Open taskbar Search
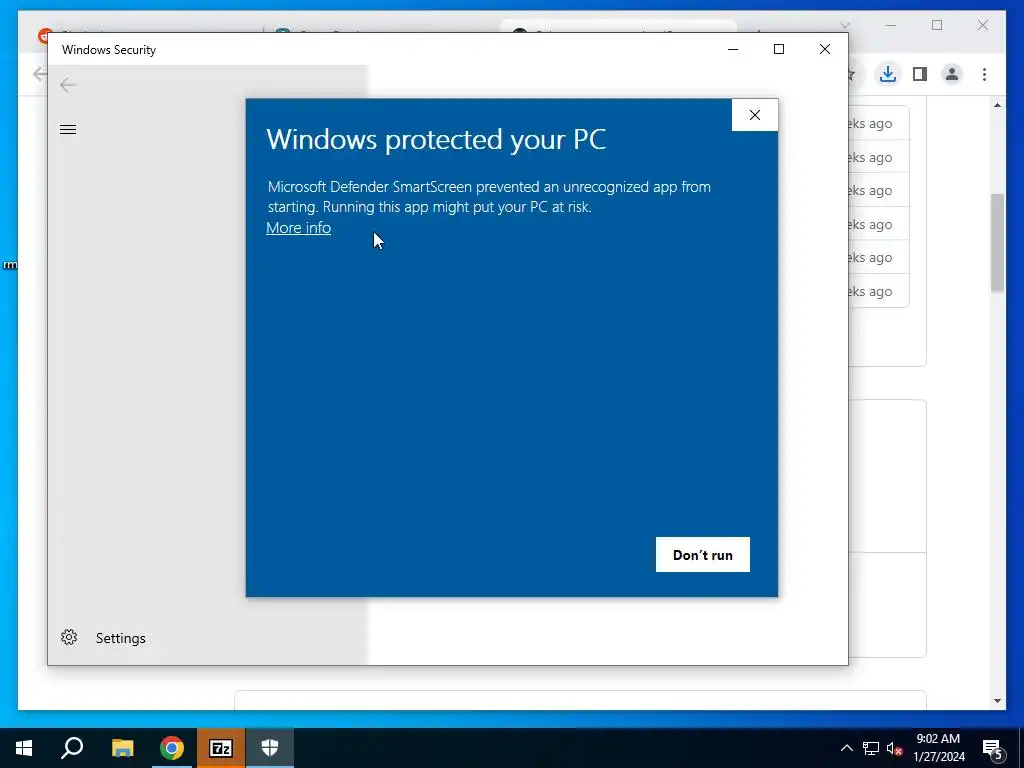The image size is (1024, 768). (x=72, y=748)
